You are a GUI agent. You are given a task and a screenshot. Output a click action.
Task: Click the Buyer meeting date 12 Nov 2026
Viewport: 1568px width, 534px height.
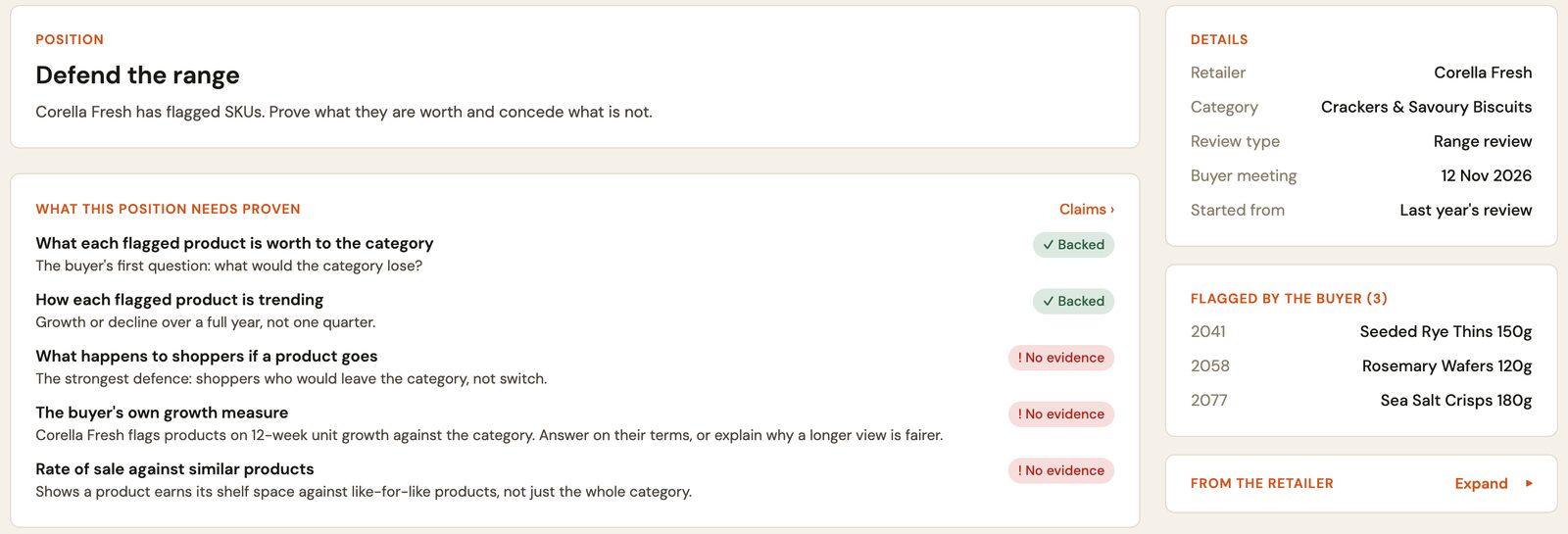coord(1486,175)
